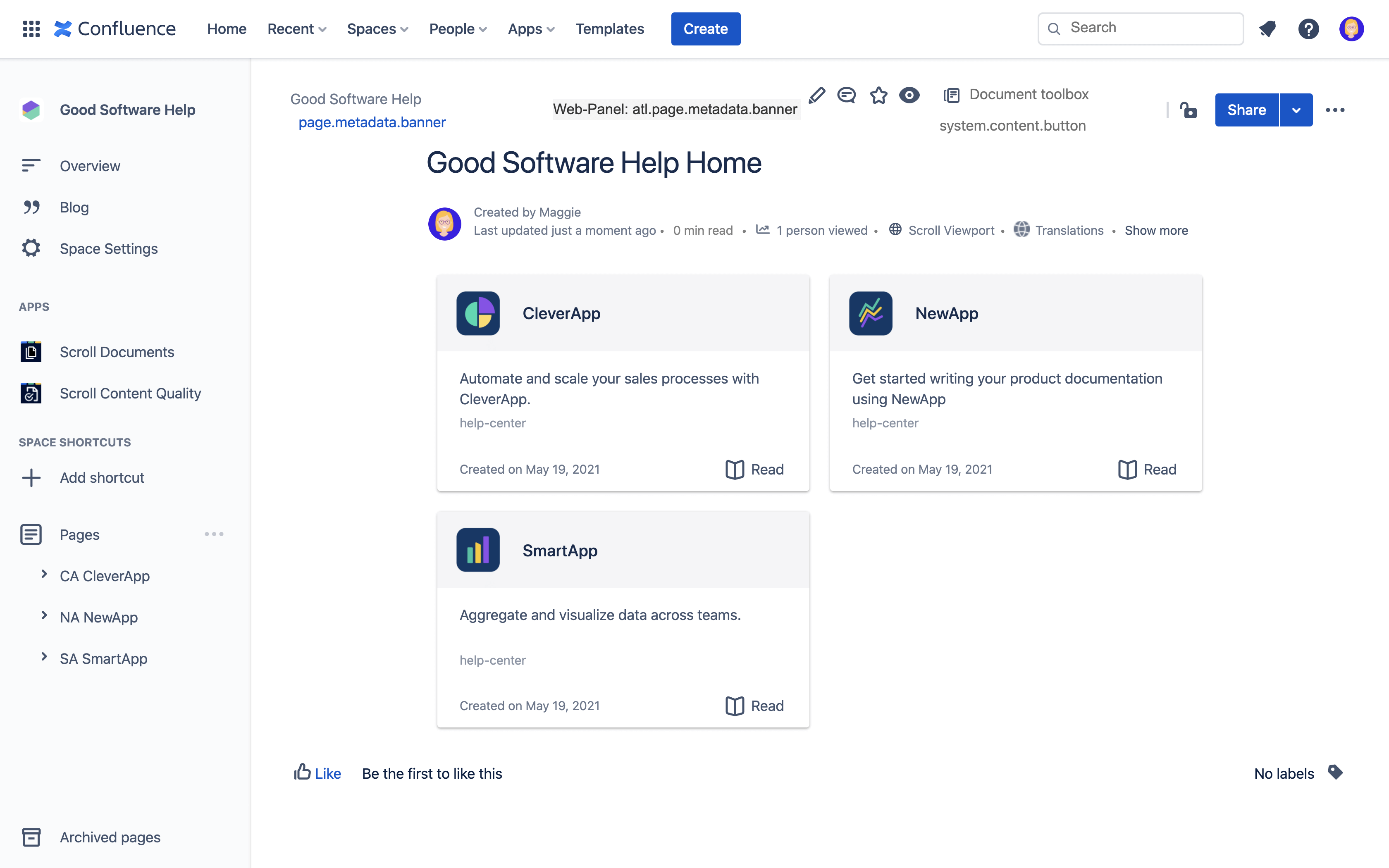Click Show more metadata link
The image size is (1389, 868).
point(1155,230)
